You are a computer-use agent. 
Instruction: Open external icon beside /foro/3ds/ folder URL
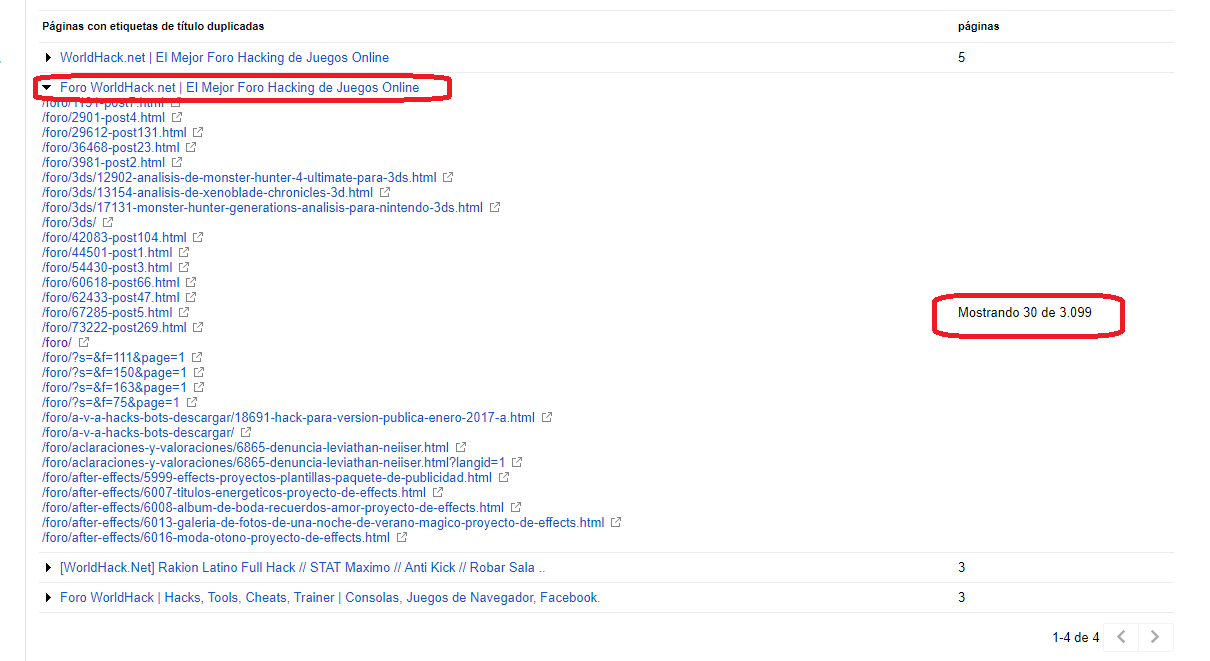pyautogui.click(x=108, y=222)
